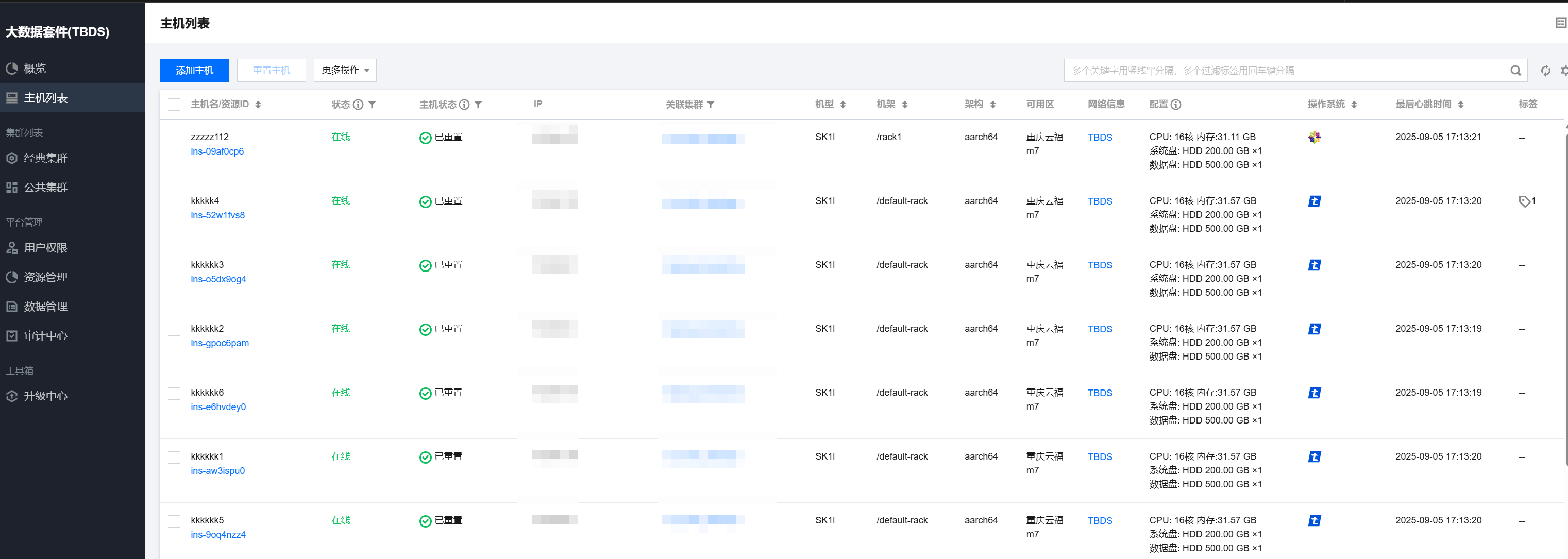1568x559 pixels.
Task: Open instance link ins-09af0cp6
Action: click(217, 151)
